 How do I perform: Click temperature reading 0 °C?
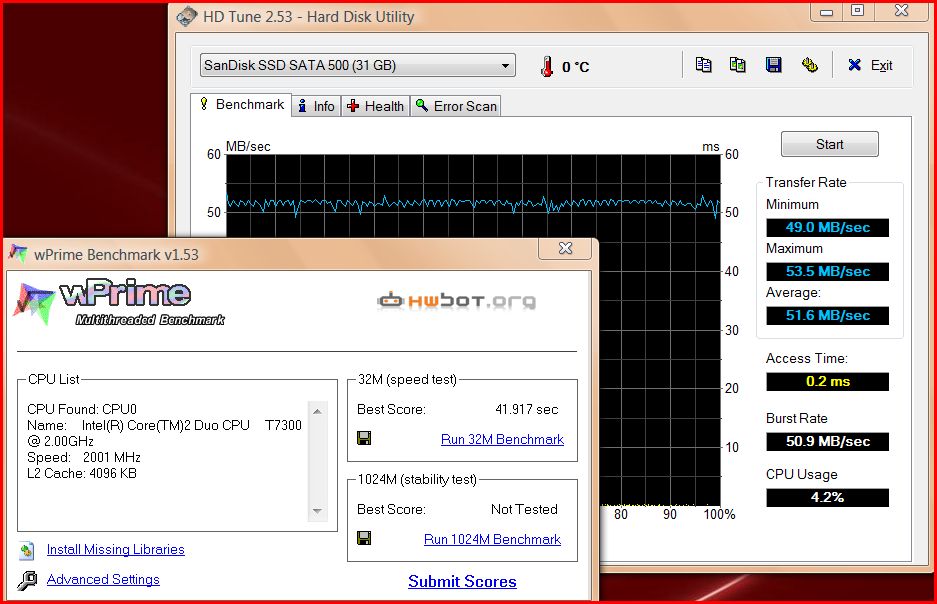coord(575,67)
